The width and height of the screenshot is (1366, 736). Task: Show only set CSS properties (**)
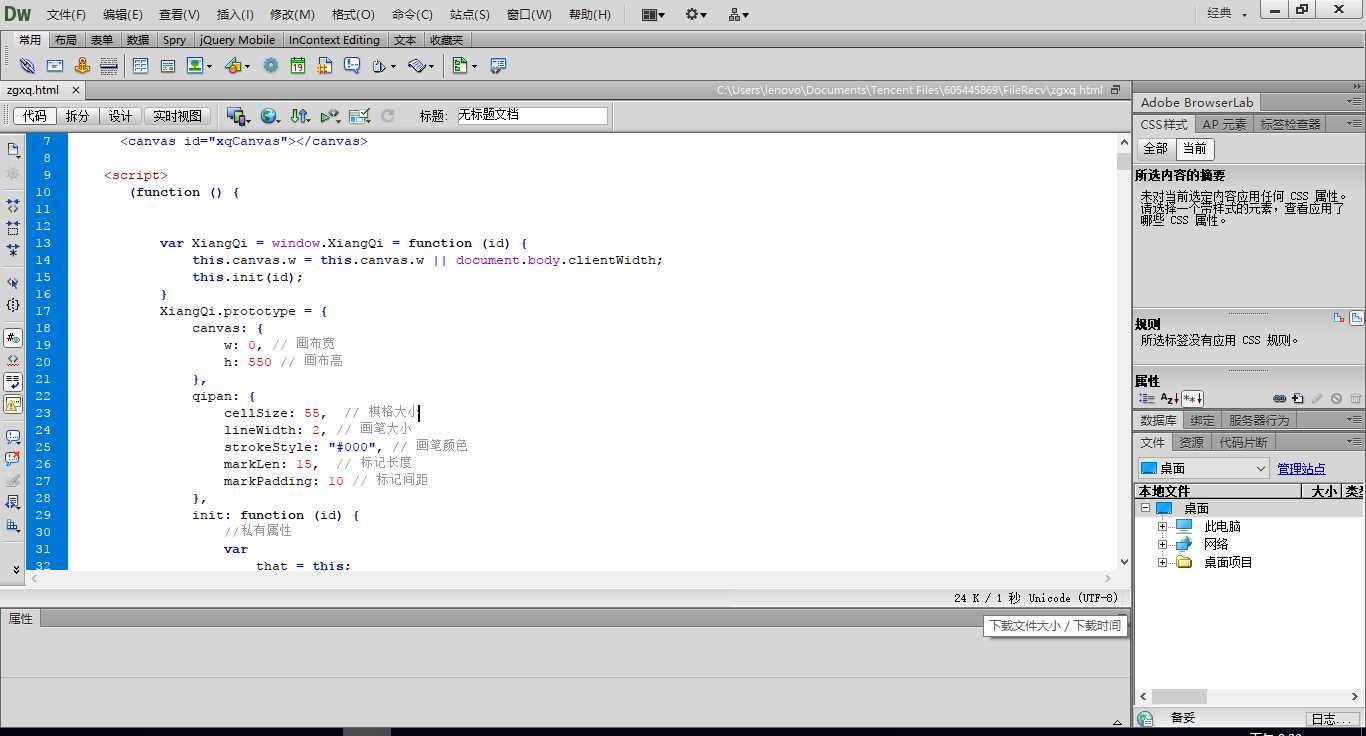tap(1192, 398)
